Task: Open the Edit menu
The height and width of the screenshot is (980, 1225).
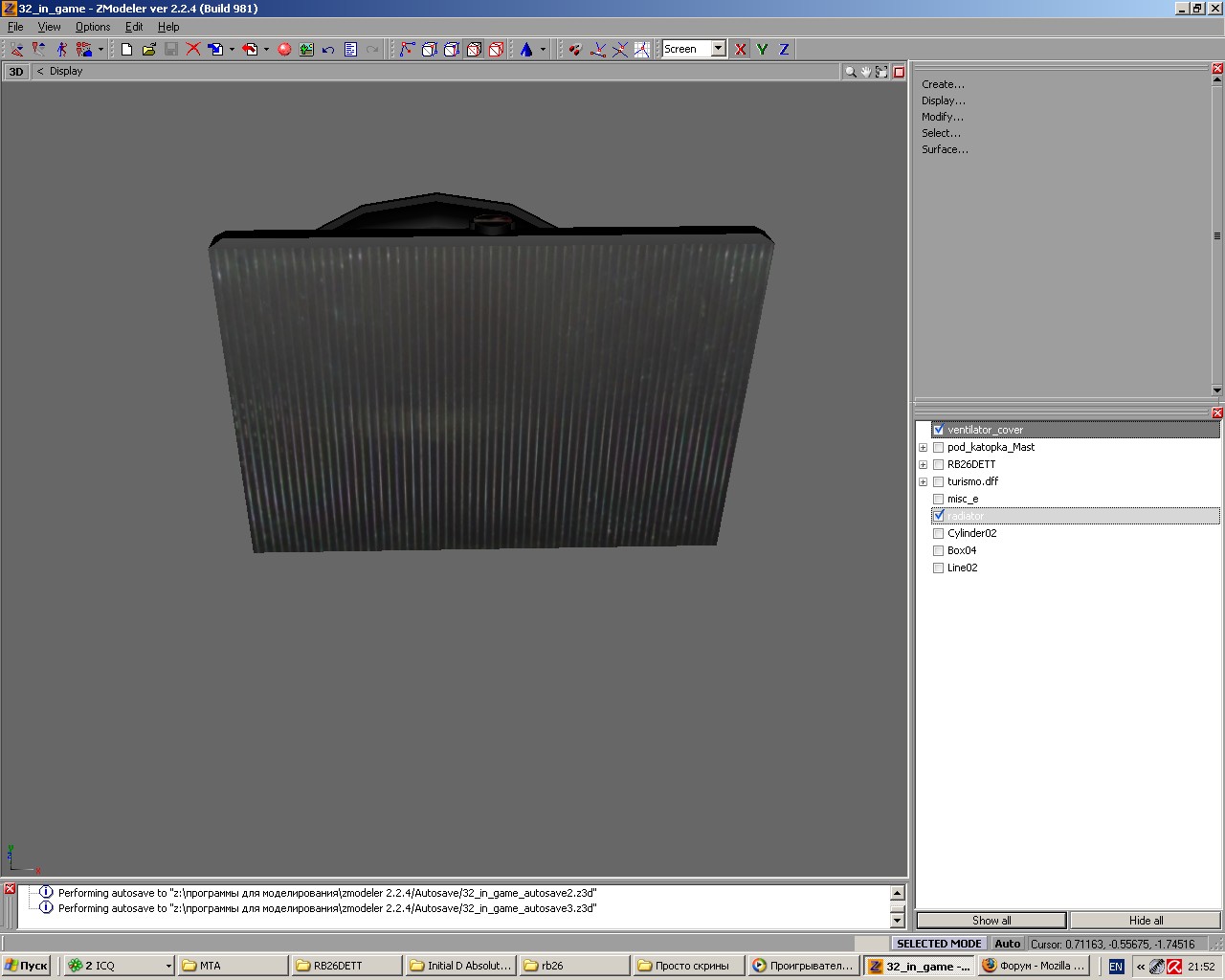Action: tap(134, 27)
